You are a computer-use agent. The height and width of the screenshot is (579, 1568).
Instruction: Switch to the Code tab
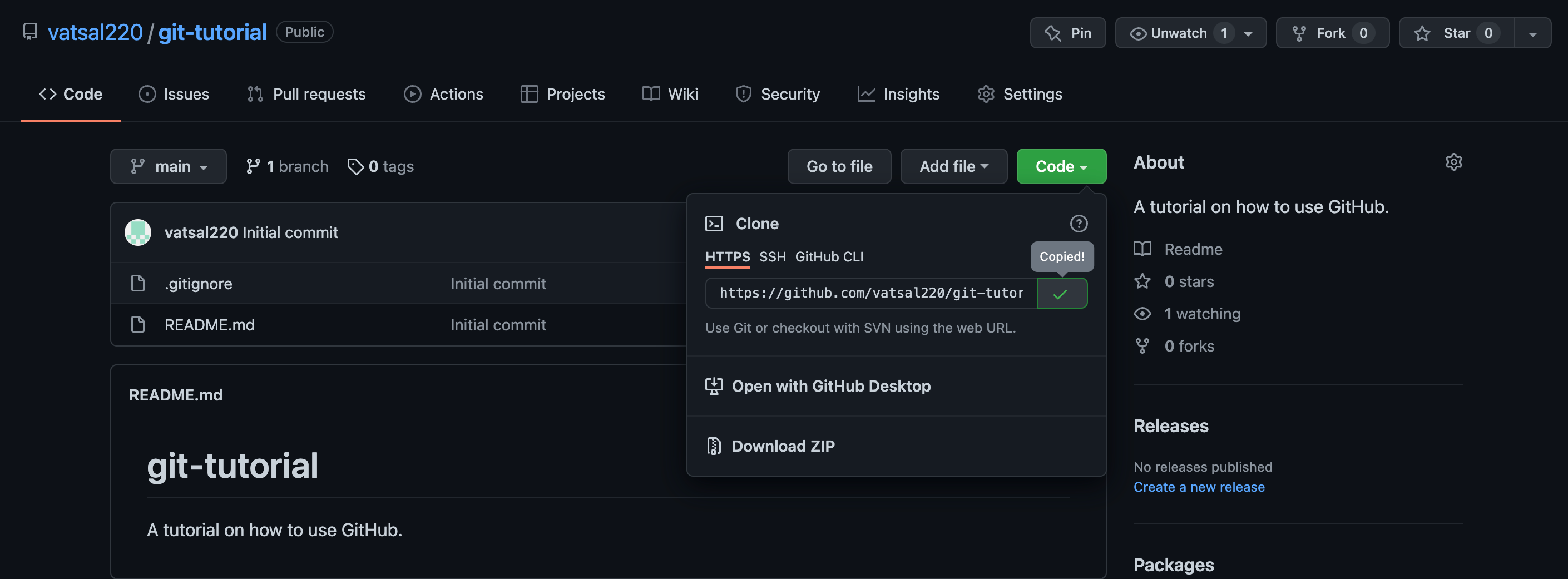pyautogui.click(x=71, y=94)
